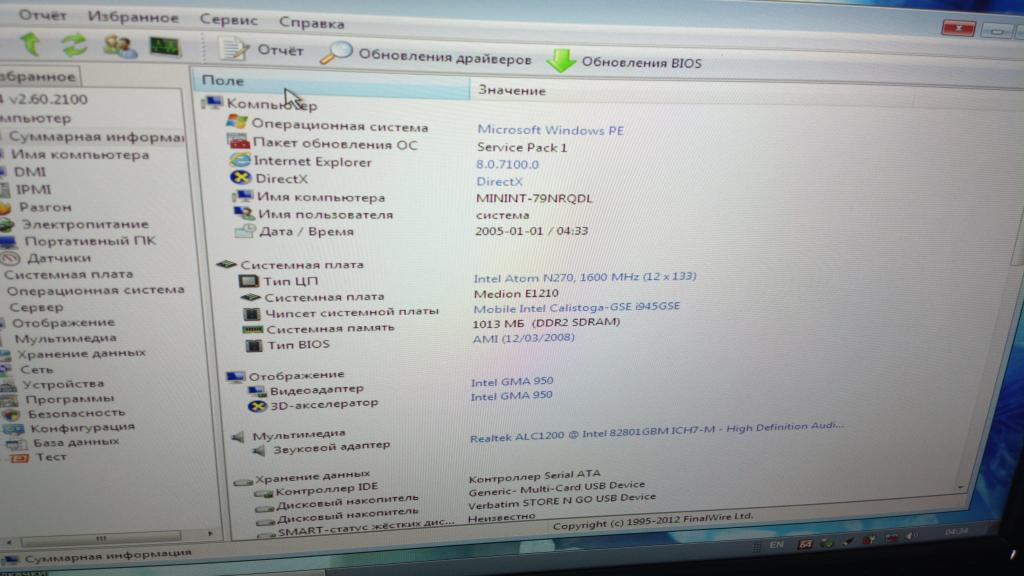This screenshot has width=1024, height=576.
Task: Click the Звуковой адаптер speaker icon
Action: coord(260,450)
